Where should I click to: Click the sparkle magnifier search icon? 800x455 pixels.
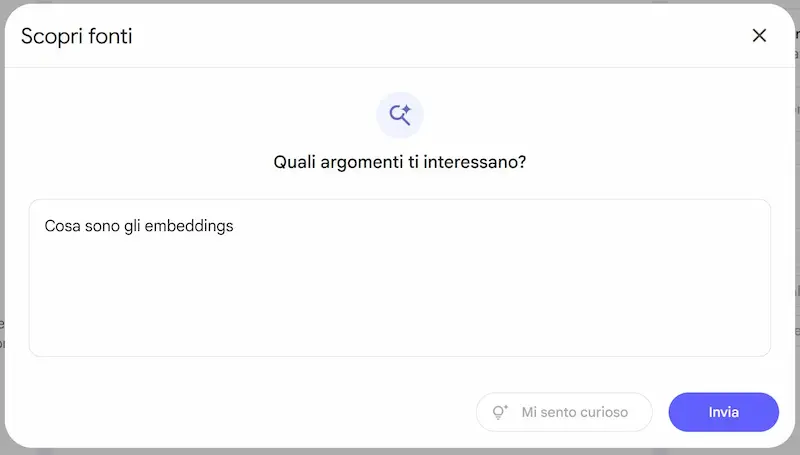[x=400, y=115]
